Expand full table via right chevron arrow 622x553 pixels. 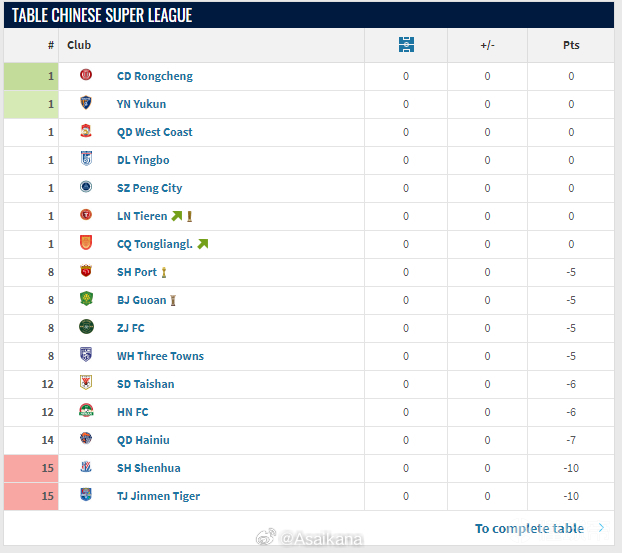[601, 528]
